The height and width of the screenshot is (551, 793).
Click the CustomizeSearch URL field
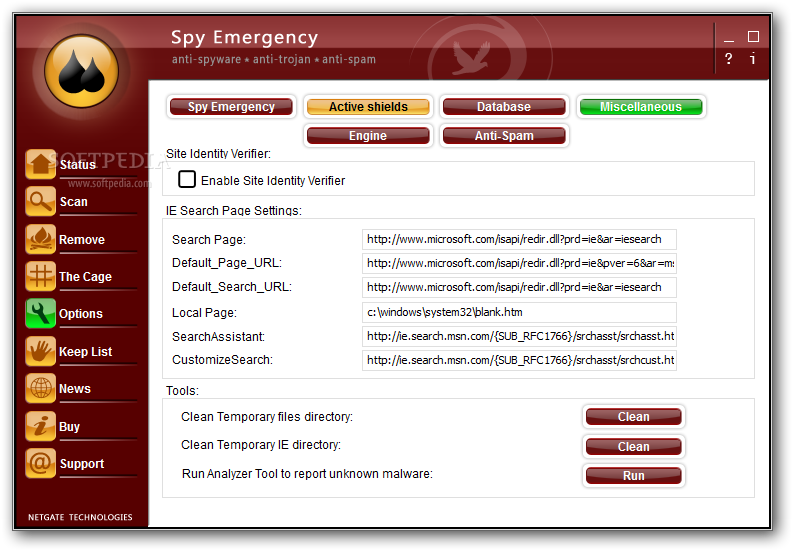coord(519,360)
